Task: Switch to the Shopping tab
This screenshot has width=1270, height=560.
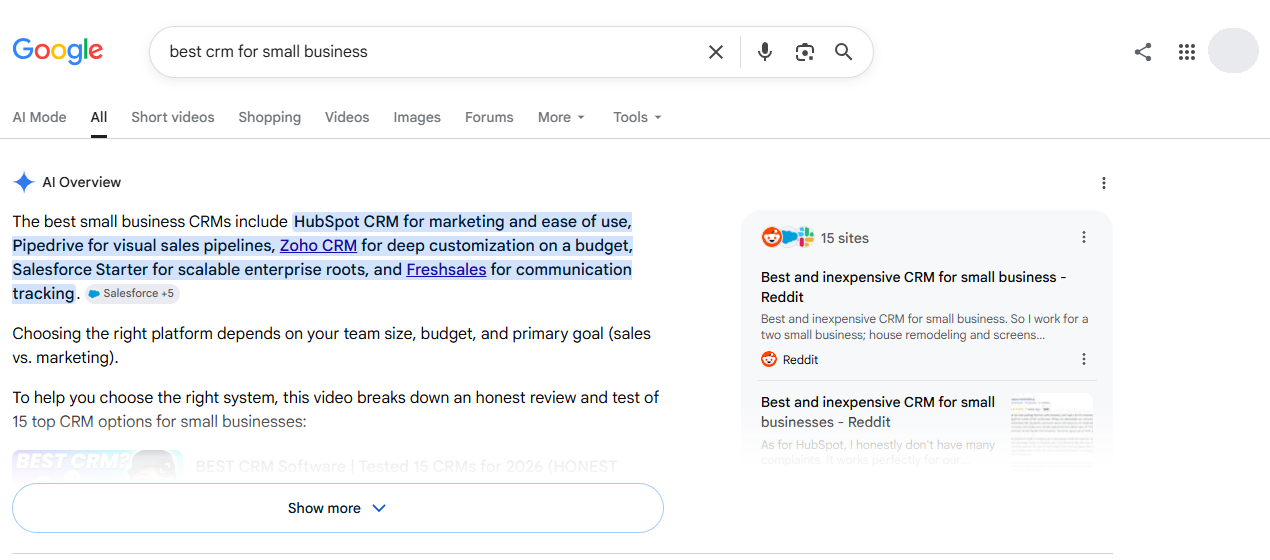Action: coord(270,117)
